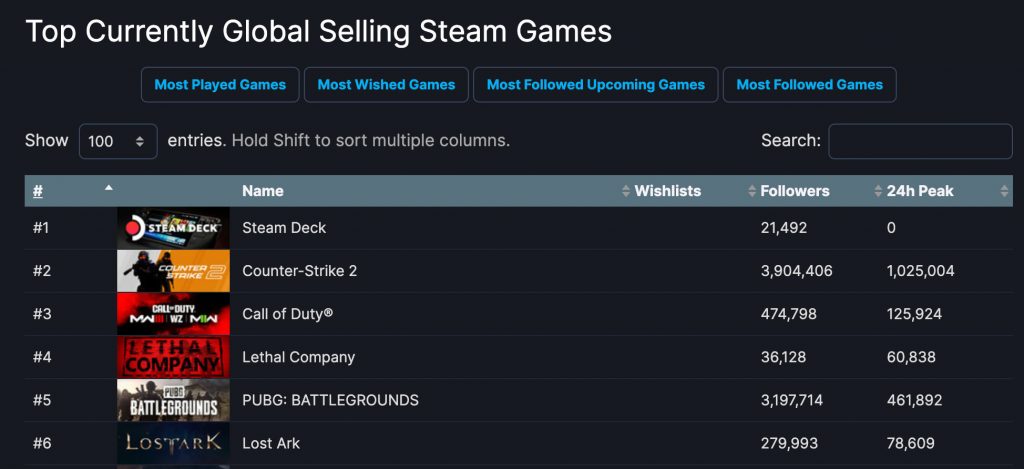
Task: Open the Call of Duty thumbnail
Action: click(x=173, y=314)
